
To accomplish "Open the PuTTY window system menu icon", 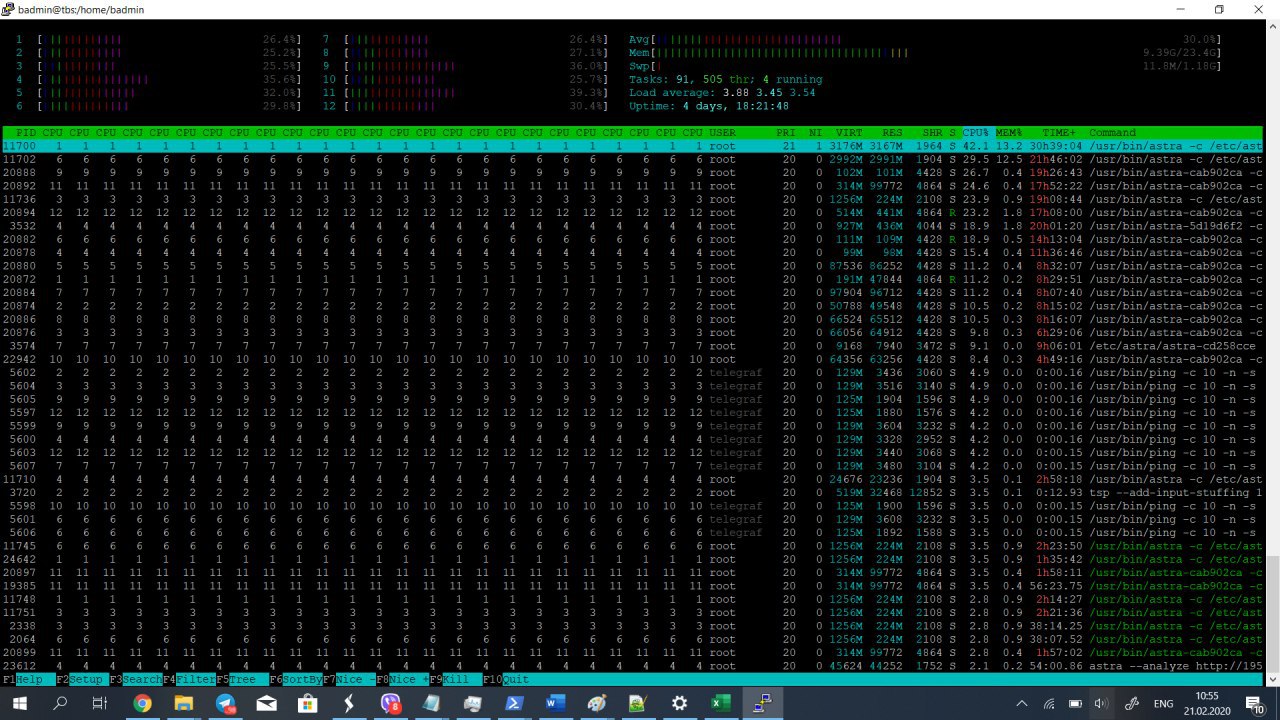I will [x=10, y=9].
